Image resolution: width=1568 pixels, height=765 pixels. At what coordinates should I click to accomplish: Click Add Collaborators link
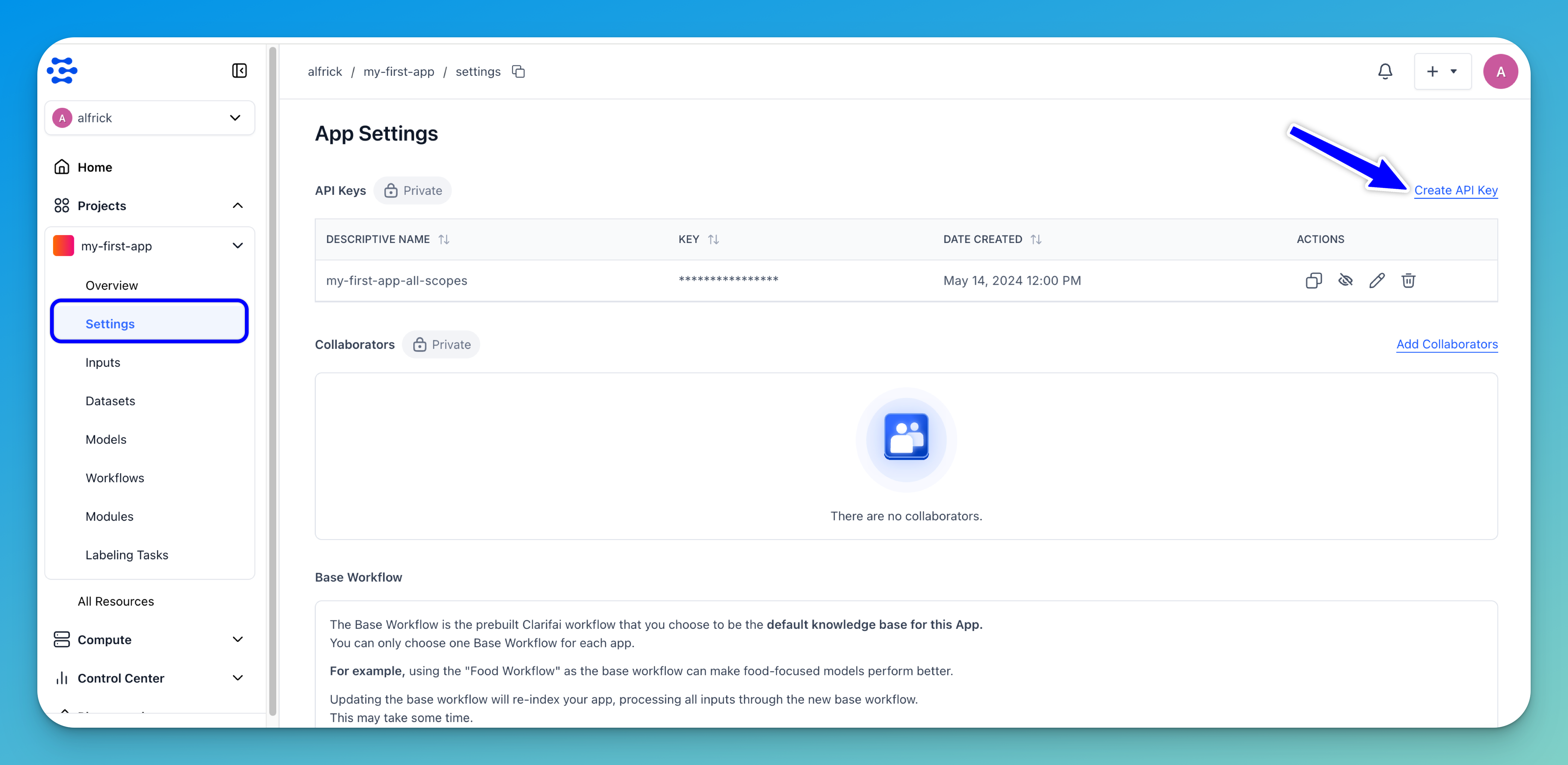[1446, 344]
